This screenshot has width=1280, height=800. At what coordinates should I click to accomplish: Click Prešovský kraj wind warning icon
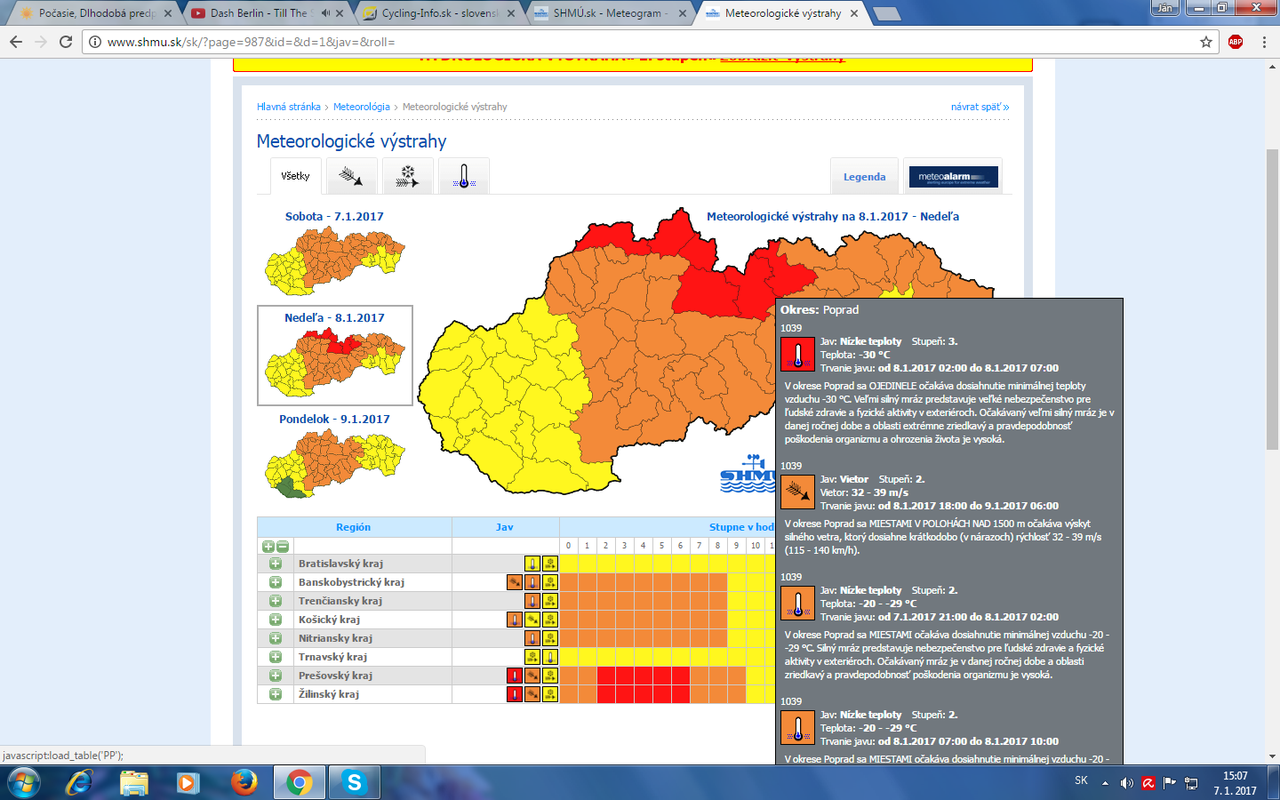pyautogui.click(x=532, y=676)
